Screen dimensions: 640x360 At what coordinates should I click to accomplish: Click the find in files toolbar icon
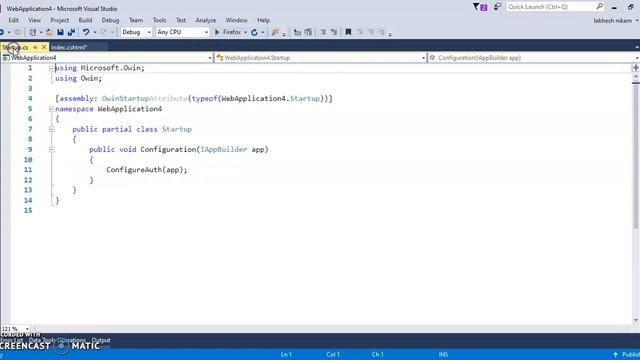tap(275, 32)
